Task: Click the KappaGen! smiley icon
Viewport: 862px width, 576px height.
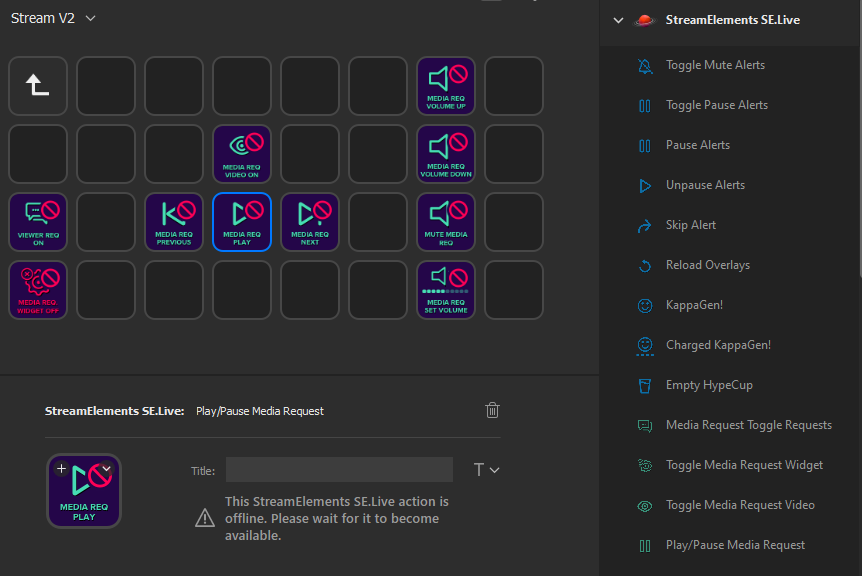Action: click(645, 306)
